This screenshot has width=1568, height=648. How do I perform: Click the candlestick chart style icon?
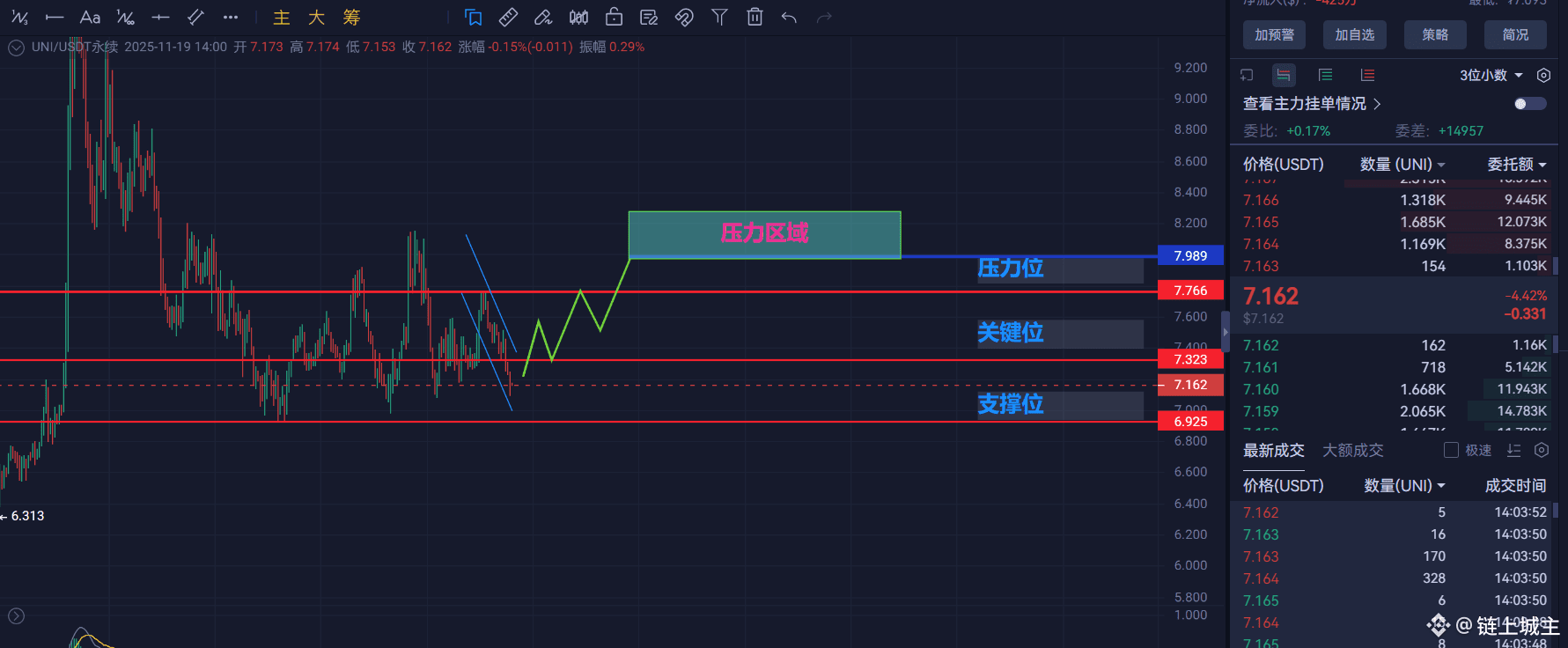578,18
